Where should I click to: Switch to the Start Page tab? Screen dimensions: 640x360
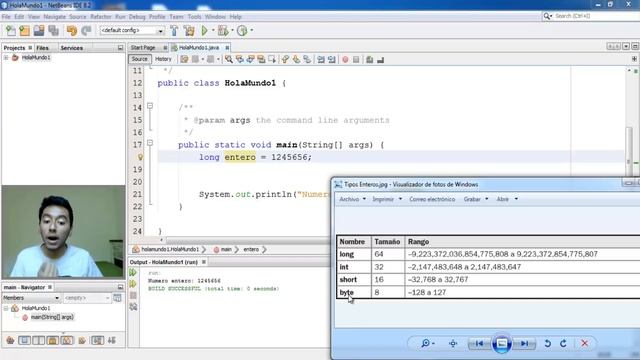point(143,48)
